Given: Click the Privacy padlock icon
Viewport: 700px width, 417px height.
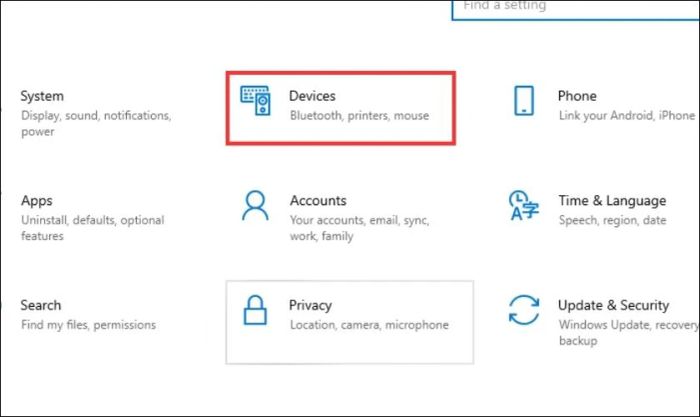Looking at the screenshot, I should (255, 310).
